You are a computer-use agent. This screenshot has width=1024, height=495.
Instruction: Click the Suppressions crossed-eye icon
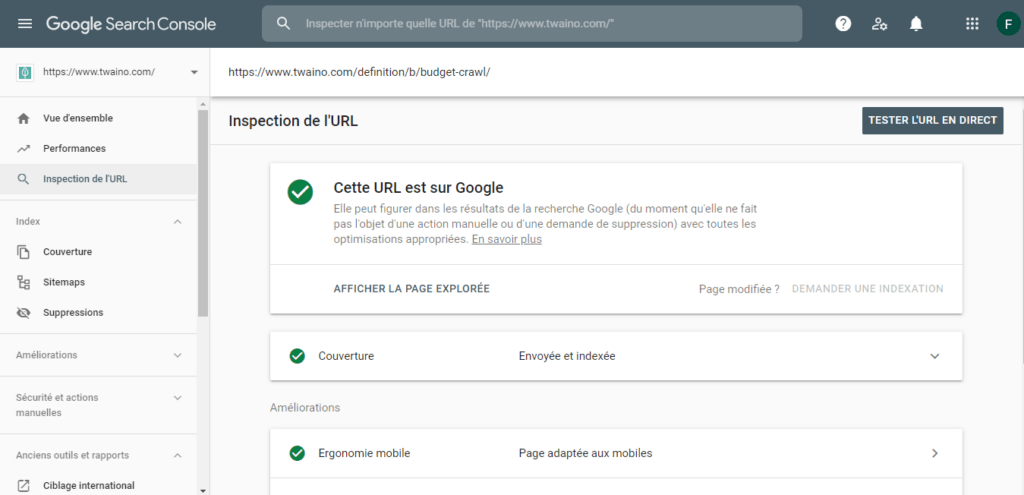[24, 313]
